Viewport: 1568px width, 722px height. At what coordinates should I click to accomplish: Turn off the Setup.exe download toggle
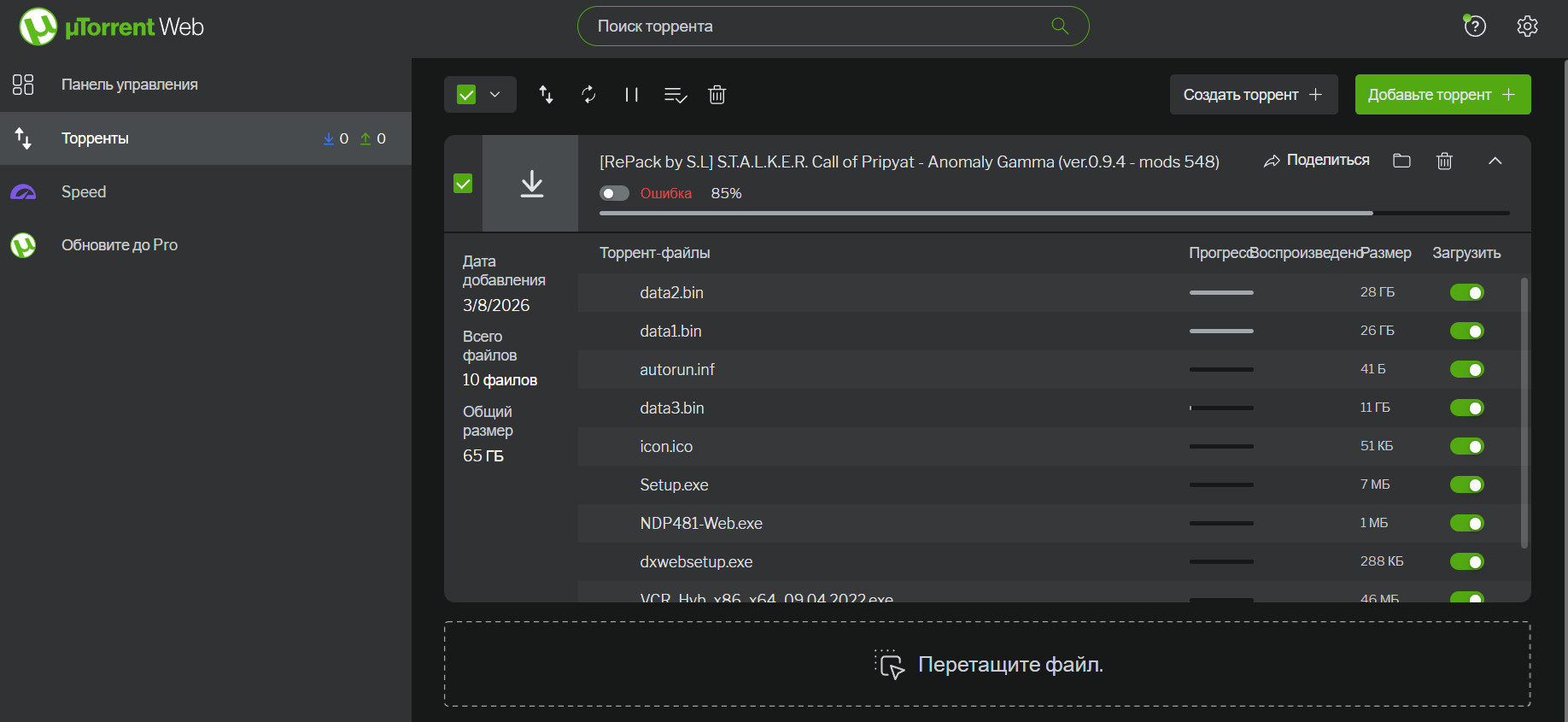click(x=1466, y=484)
